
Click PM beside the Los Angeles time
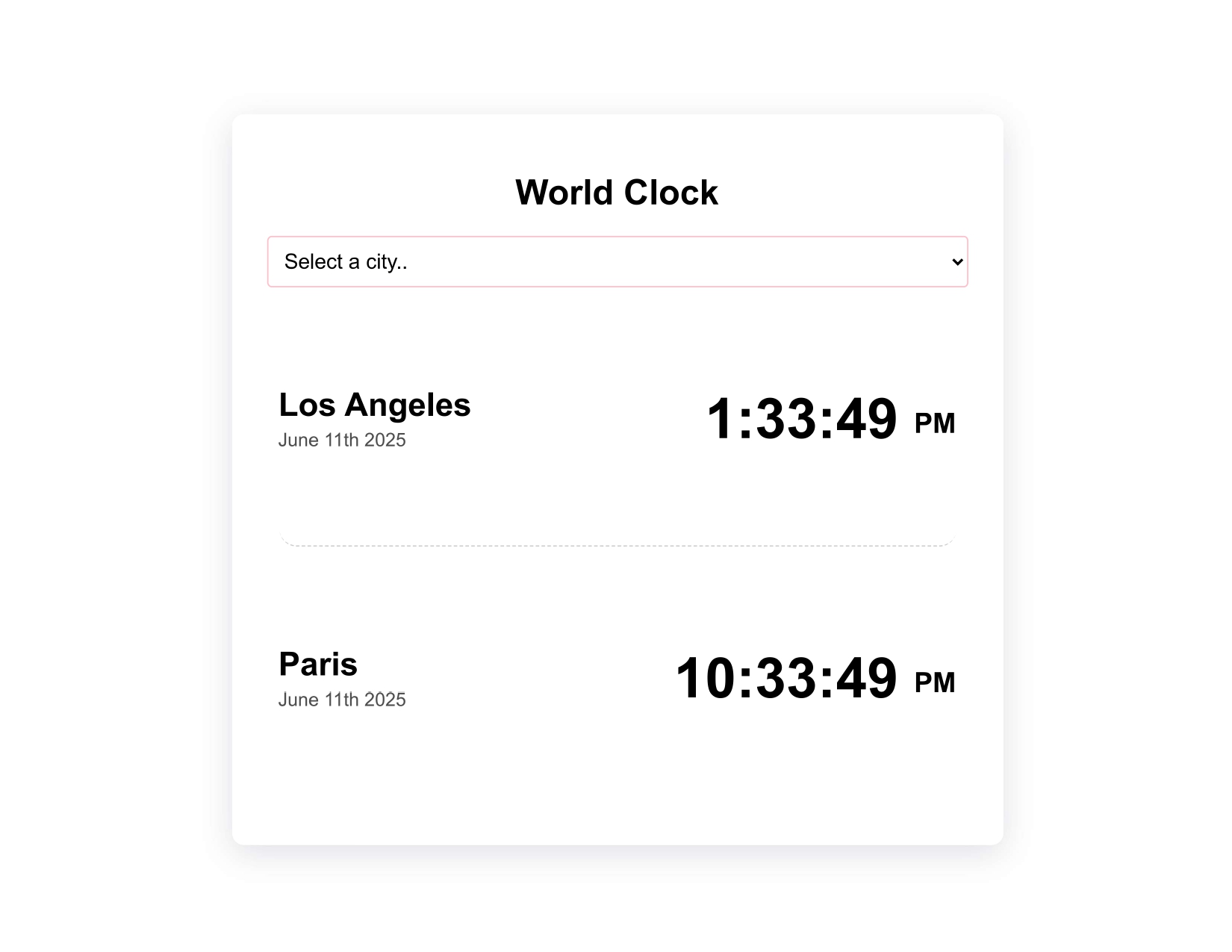click(x=935, y=424)
